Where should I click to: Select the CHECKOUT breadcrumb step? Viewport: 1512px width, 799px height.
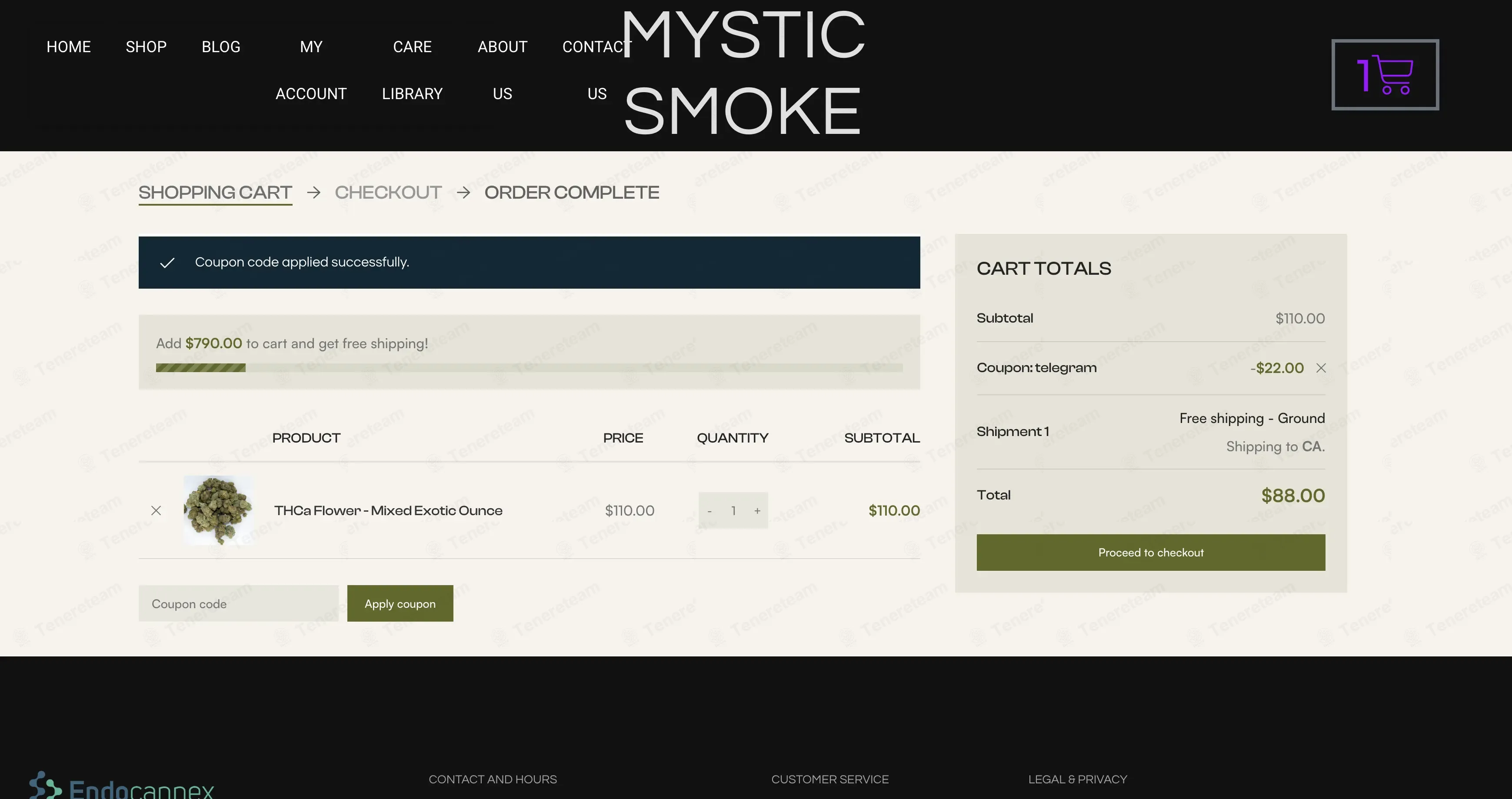[x=388, y=193]
